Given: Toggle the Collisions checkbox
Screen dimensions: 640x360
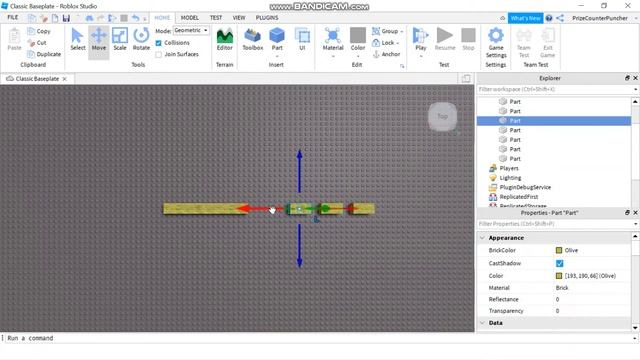Looking at the screenshot, I should point(158,43).
